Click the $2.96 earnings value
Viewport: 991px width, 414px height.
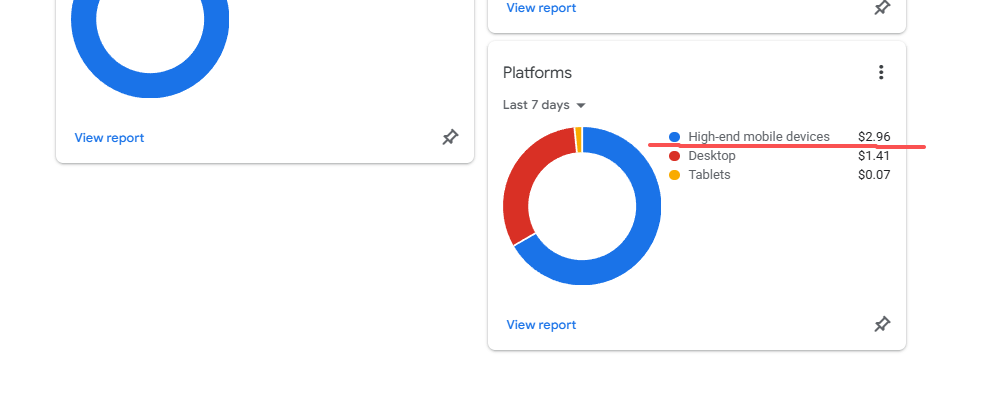point(874,137)
